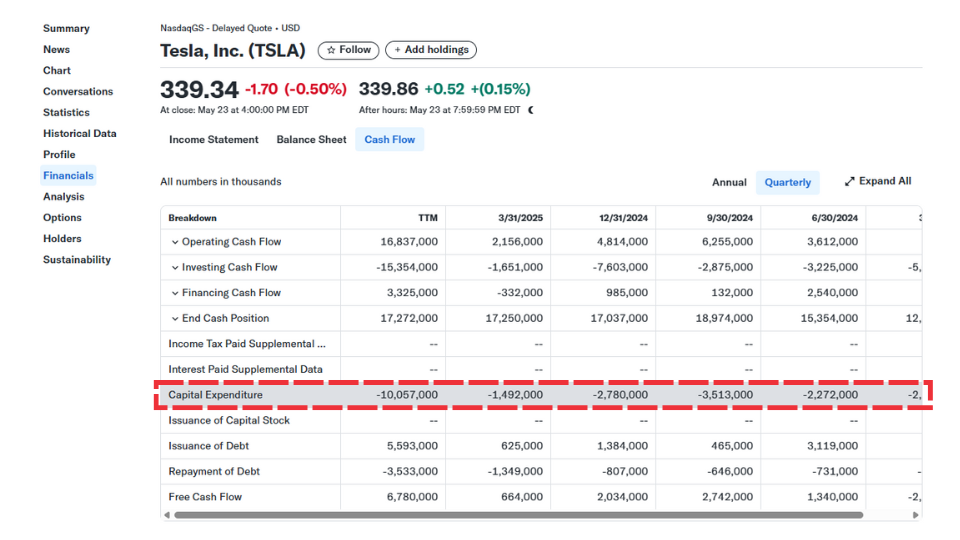Open Profile in sidebar
The image size is (960, 540).
point(59,155)
